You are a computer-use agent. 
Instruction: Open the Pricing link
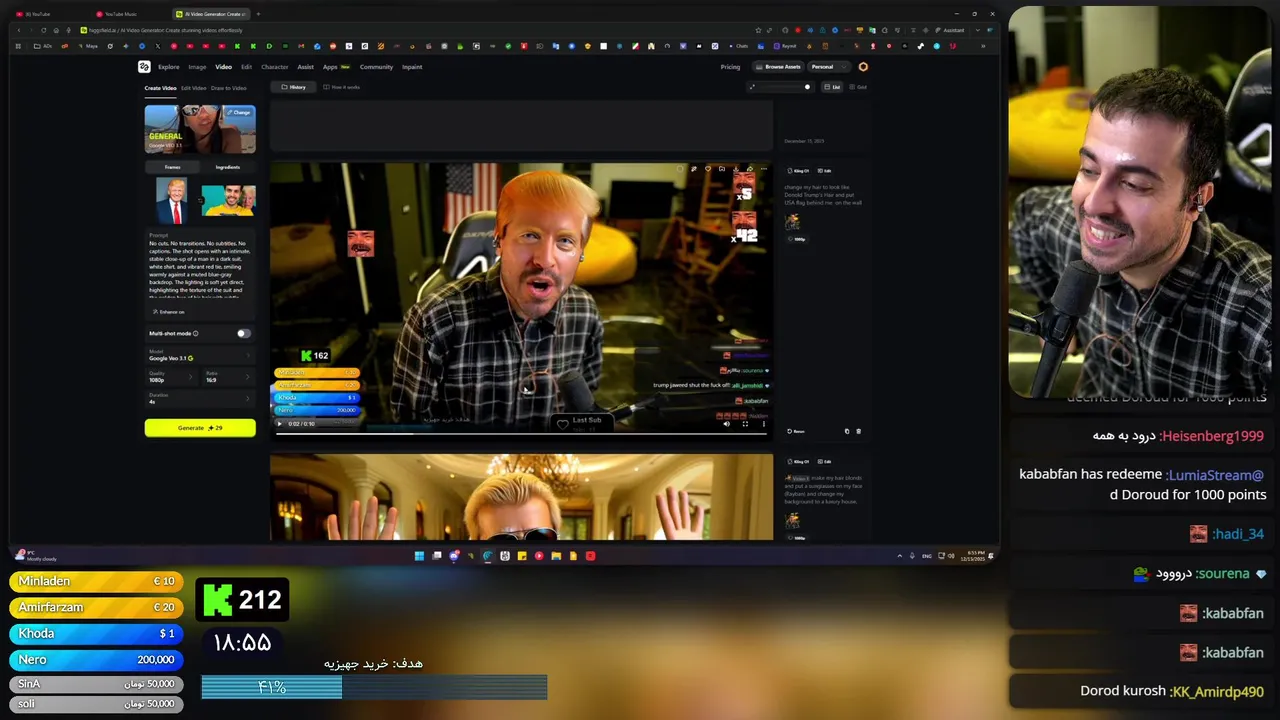coord(730,67)
